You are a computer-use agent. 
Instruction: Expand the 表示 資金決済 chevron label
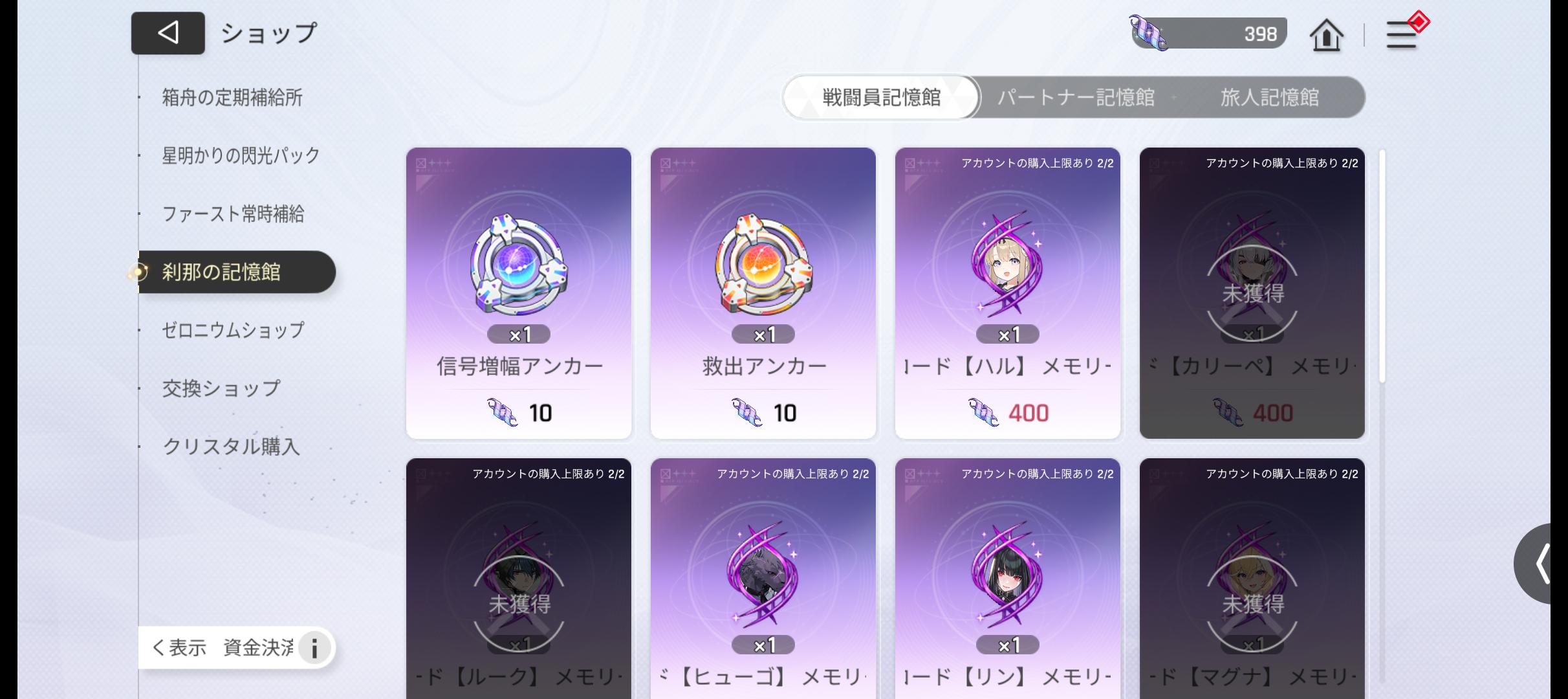click(223, 647)
